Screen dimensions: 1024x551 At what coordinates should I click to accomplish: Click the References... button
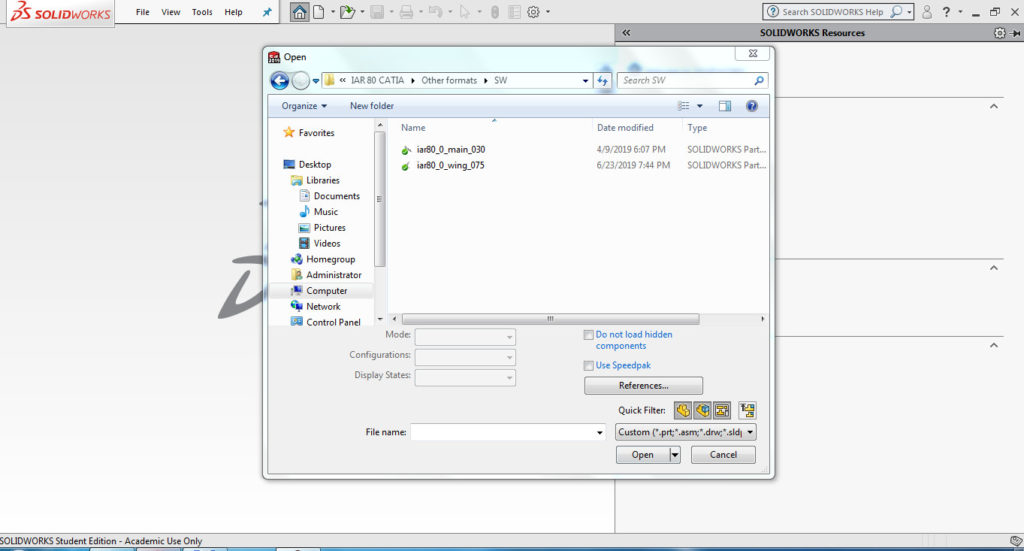[x=643, y=386]
